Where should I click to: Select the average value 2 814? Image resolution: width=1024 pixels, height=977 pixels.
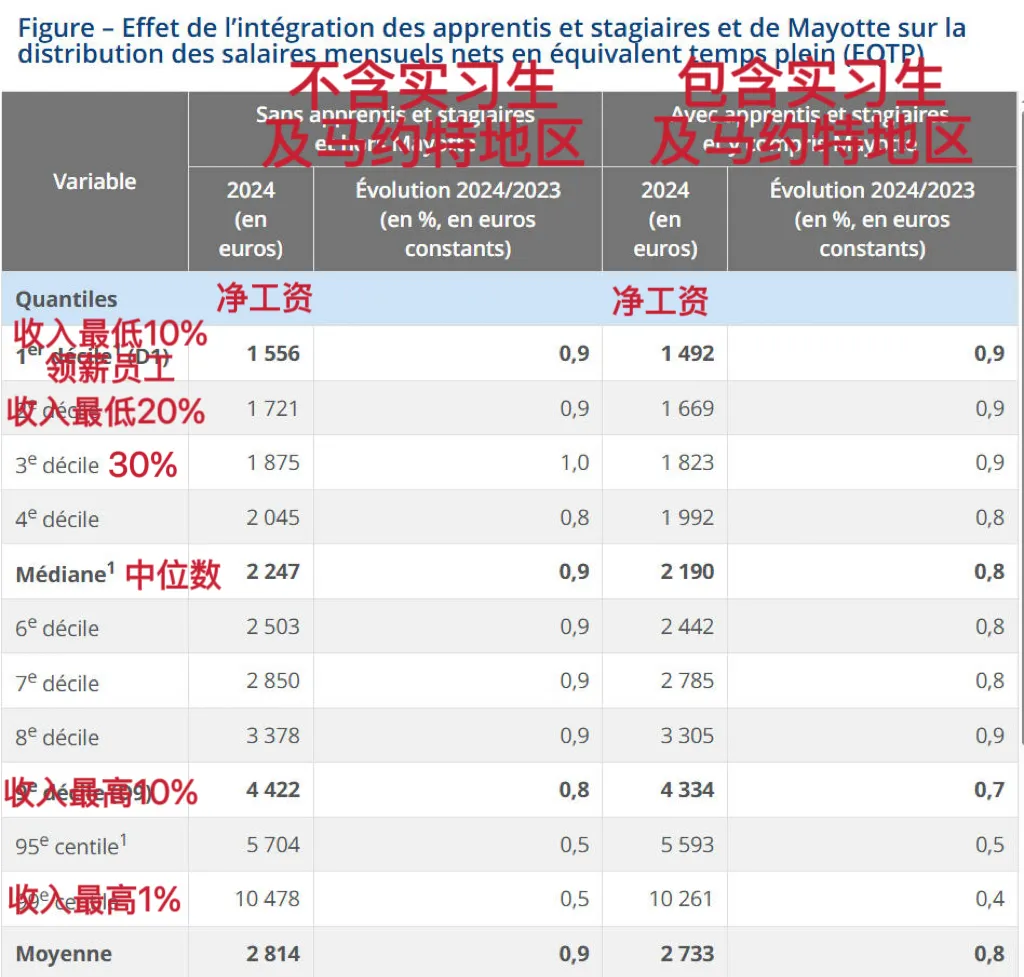click(273, 954)
